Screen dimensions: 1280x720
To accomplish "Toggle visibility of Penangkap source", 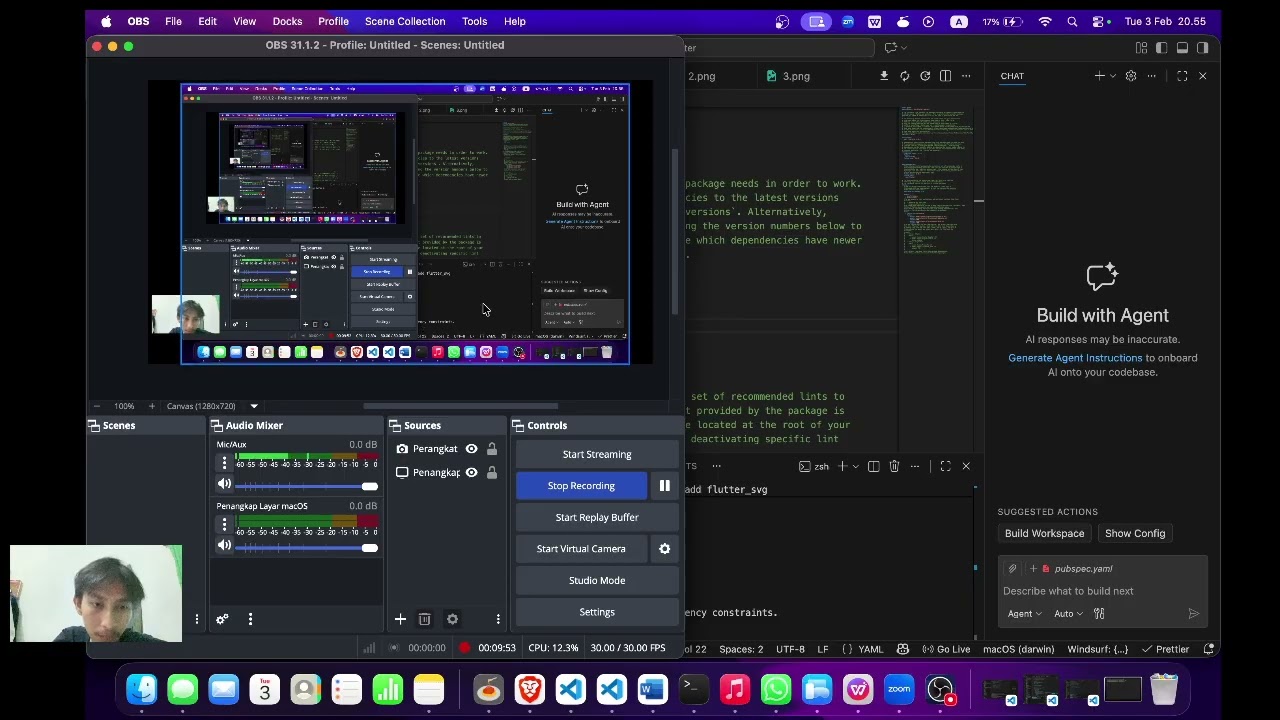I will (471, 473).
